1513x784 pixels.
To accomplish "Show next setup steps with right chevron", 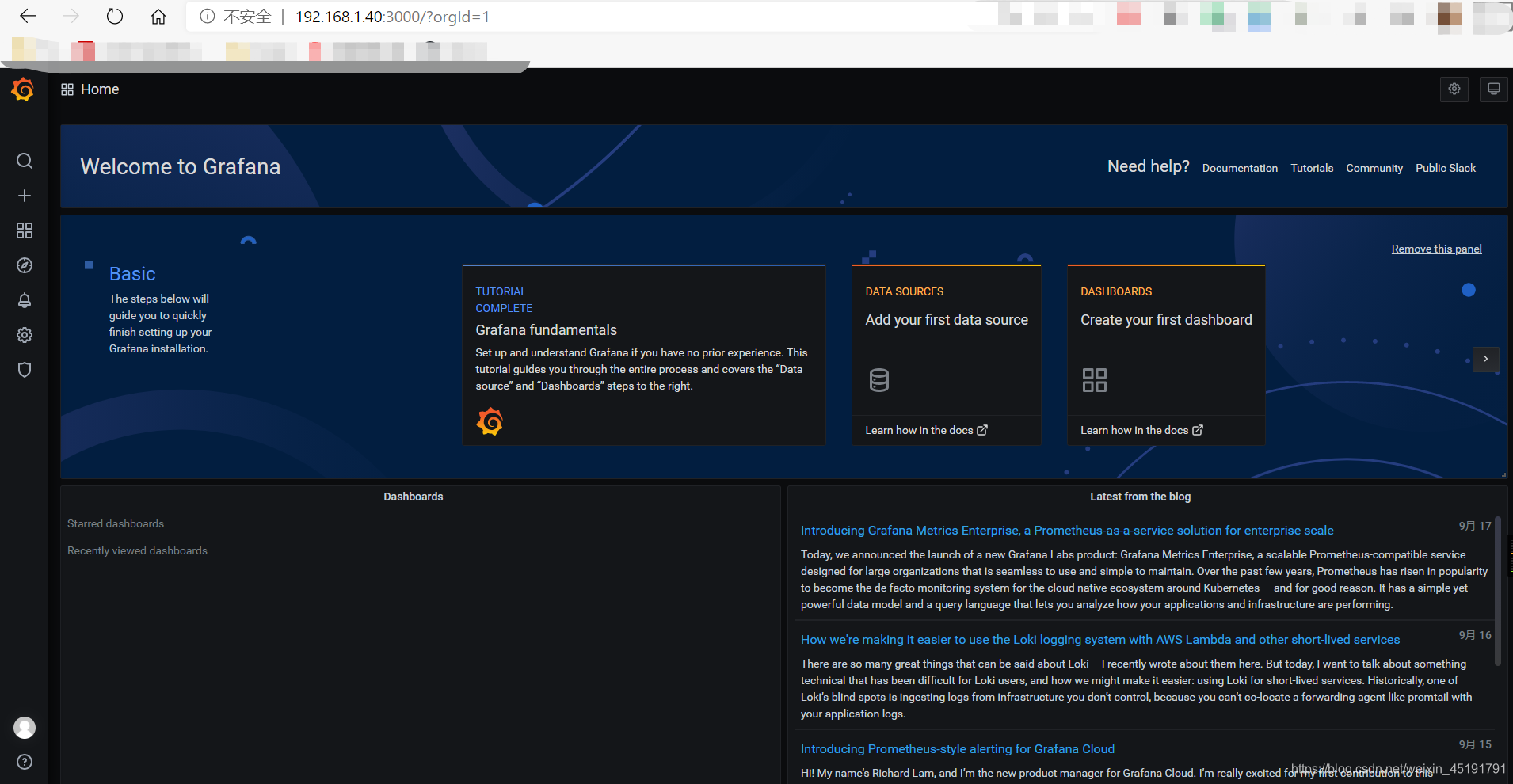I will pyautogui.click(x=1486, y=359).
